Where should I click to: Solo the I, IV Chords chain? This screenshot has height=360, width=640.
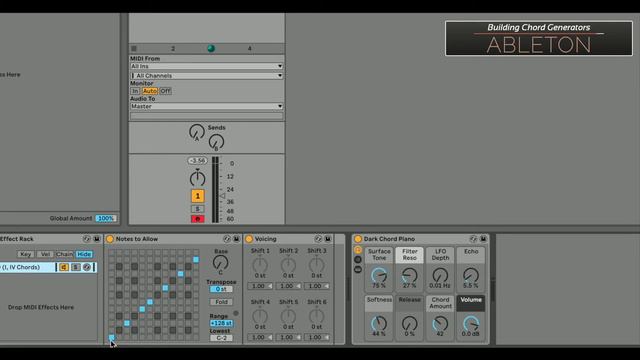point(76,267)
